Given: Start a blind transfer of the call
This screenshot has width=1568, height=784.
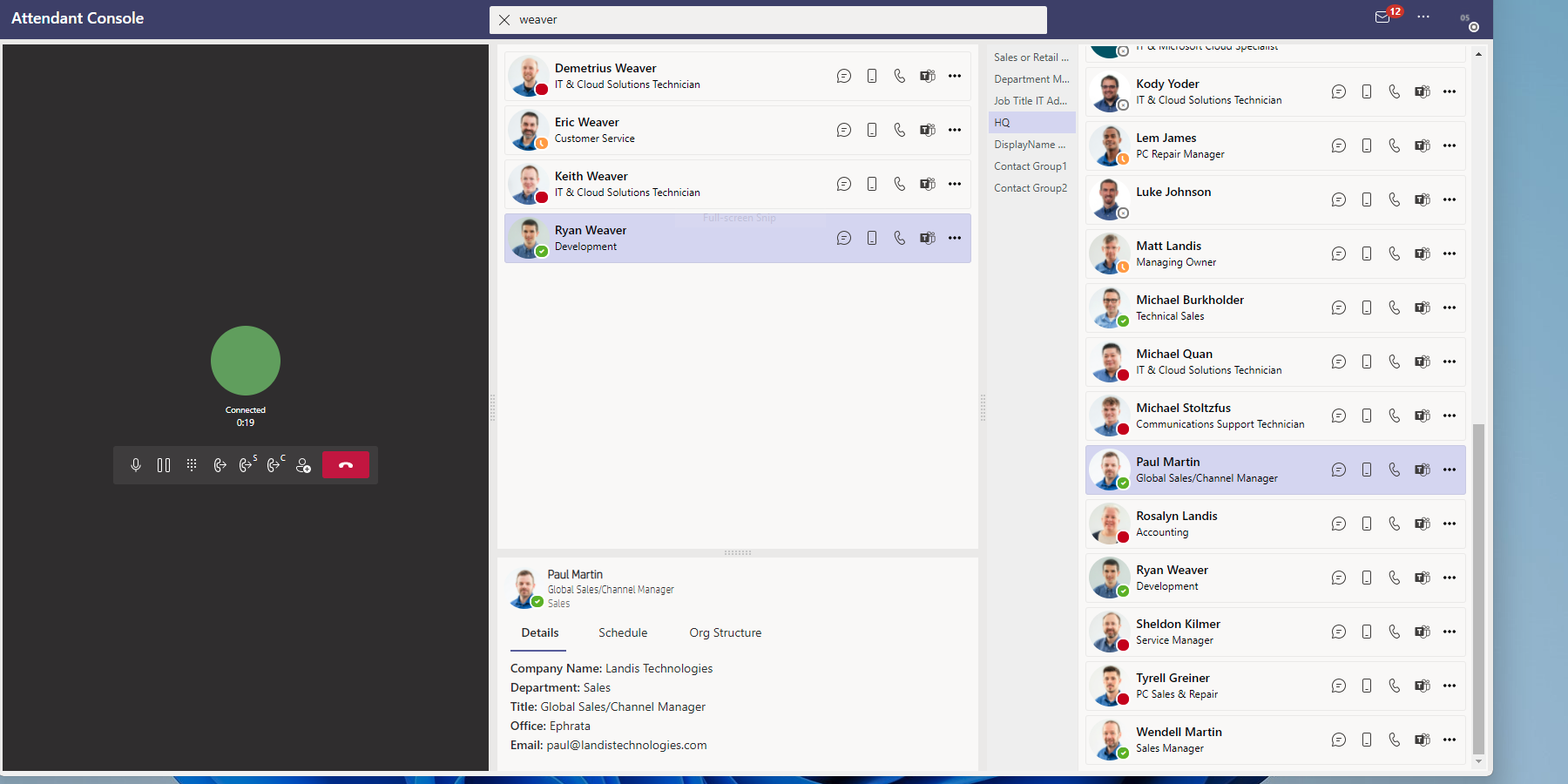Looking at the screenshot, I should (x=220, y=464).
